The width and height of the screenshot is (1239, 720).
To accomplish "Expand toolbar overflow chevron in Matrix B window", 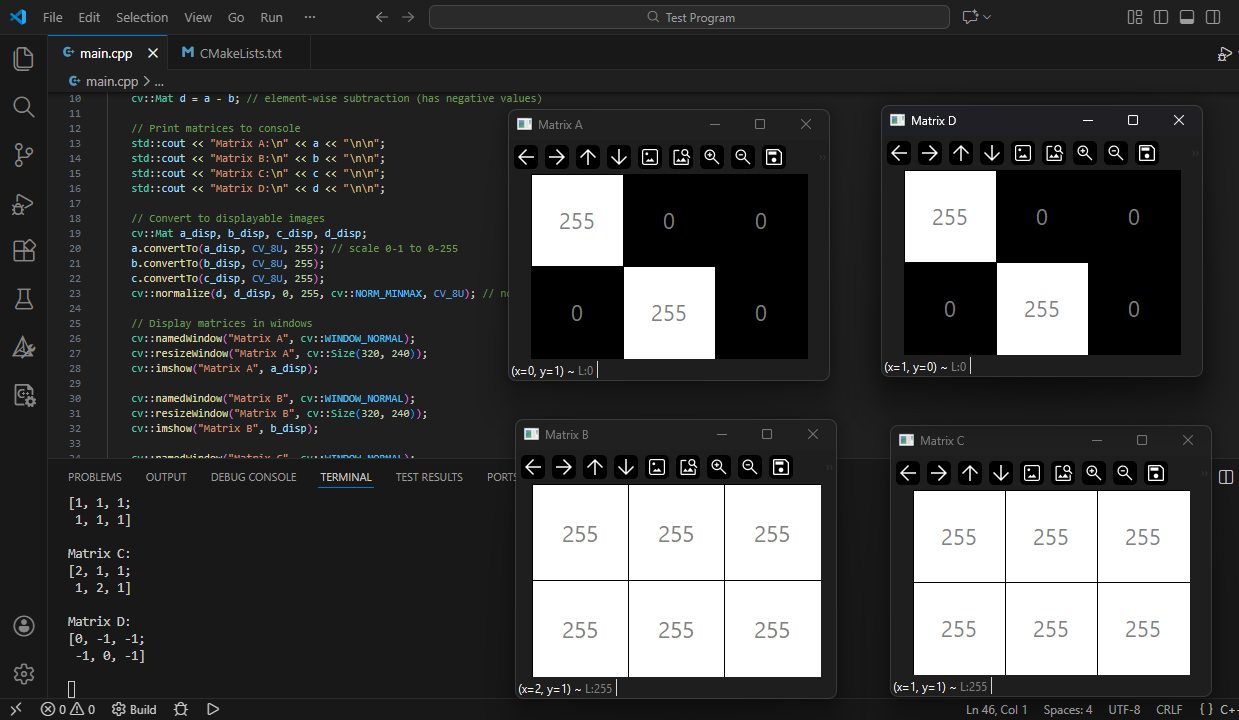I will click(x=829, y=467).
